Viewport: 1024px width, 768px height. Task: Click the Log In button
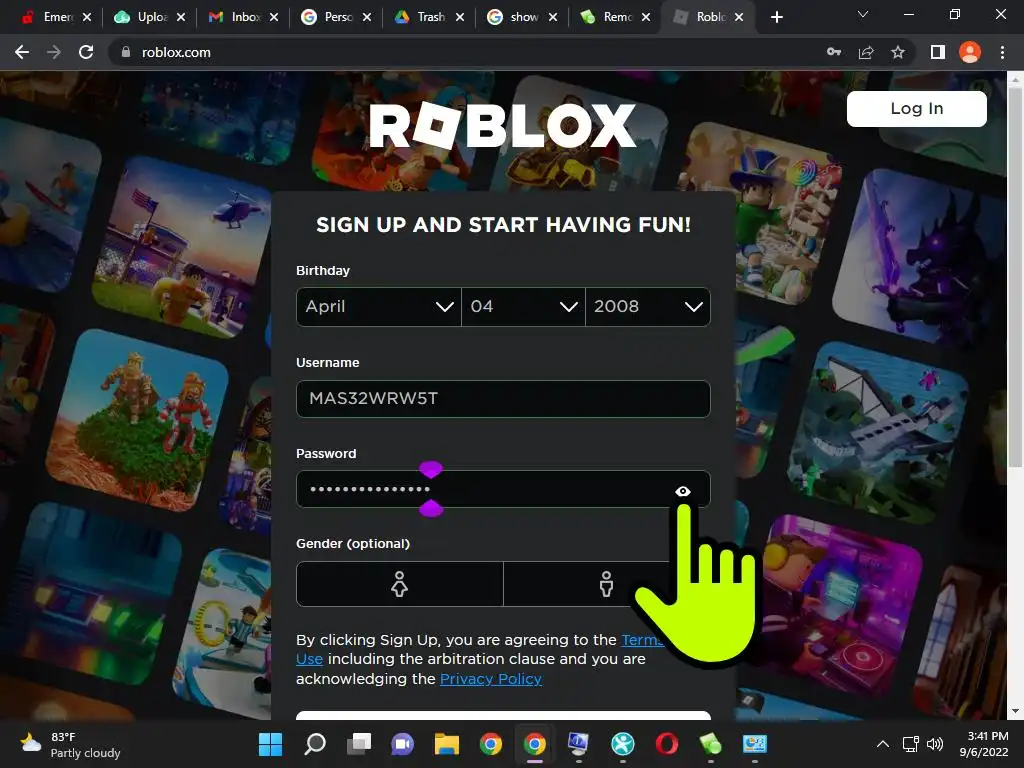click(916, 108)
